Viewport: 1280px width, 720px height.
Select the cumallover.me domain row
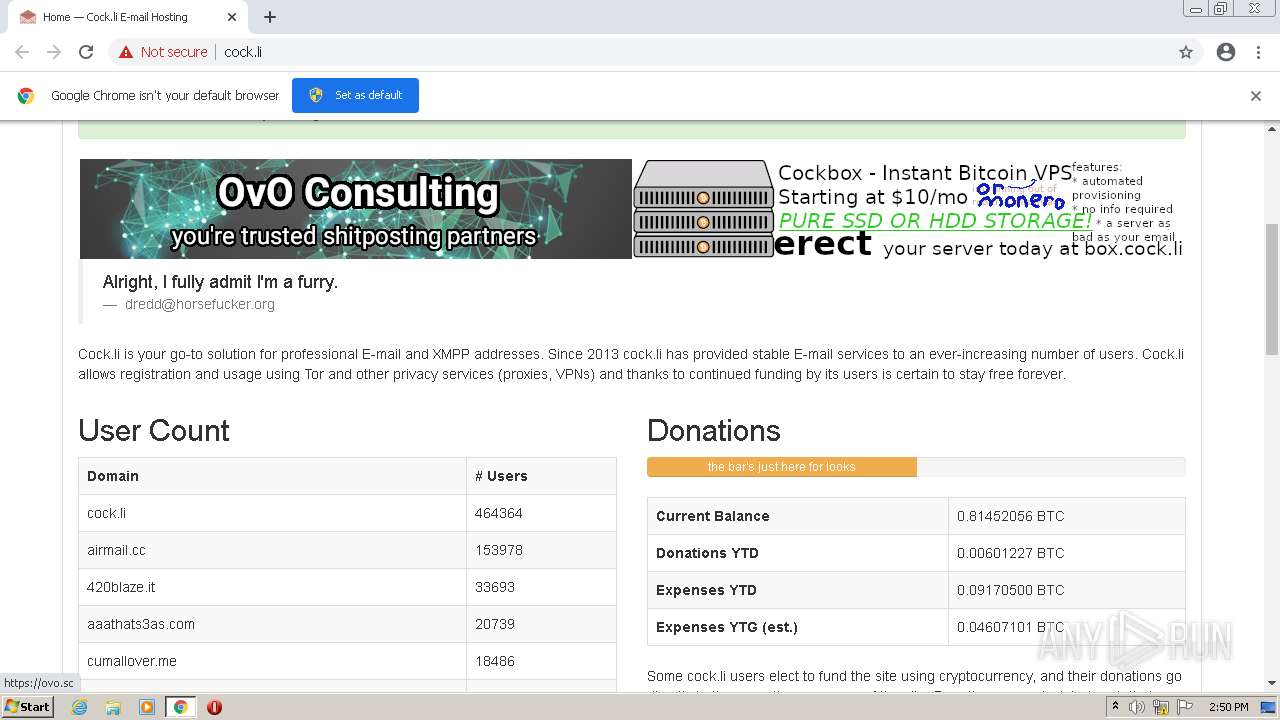click(347, 661)
